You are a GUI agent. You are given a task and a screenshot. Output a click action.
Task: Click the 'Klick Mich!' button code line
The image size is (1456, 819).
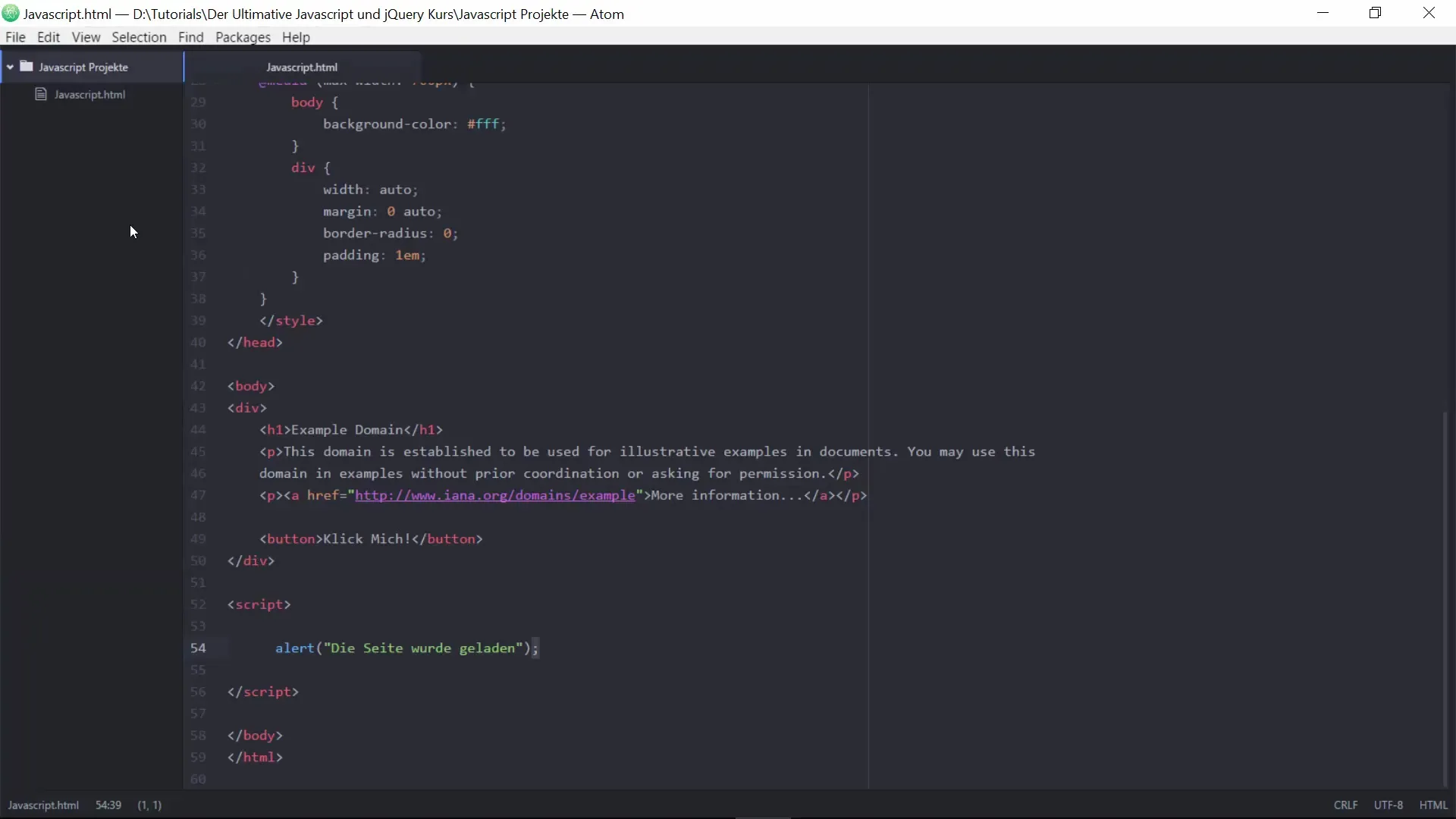[x=371, y=539]
